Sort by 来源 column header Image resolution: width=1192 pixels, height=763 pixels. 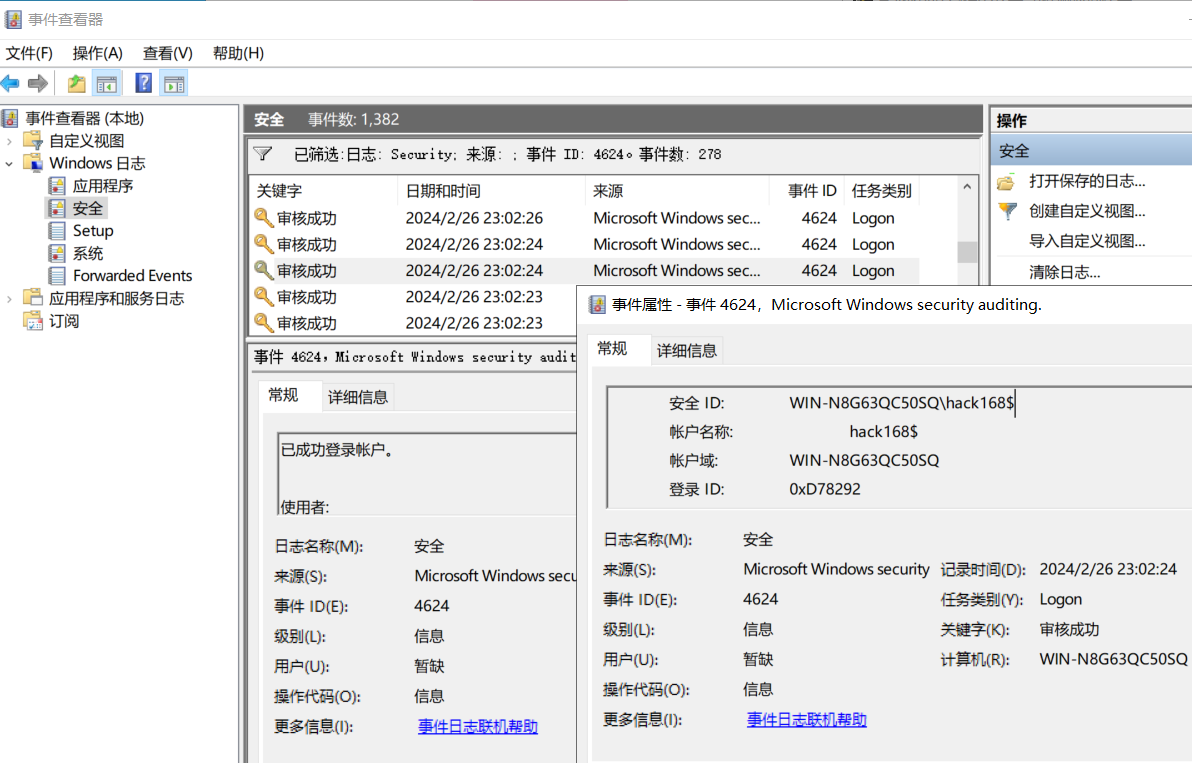(677, 191)
